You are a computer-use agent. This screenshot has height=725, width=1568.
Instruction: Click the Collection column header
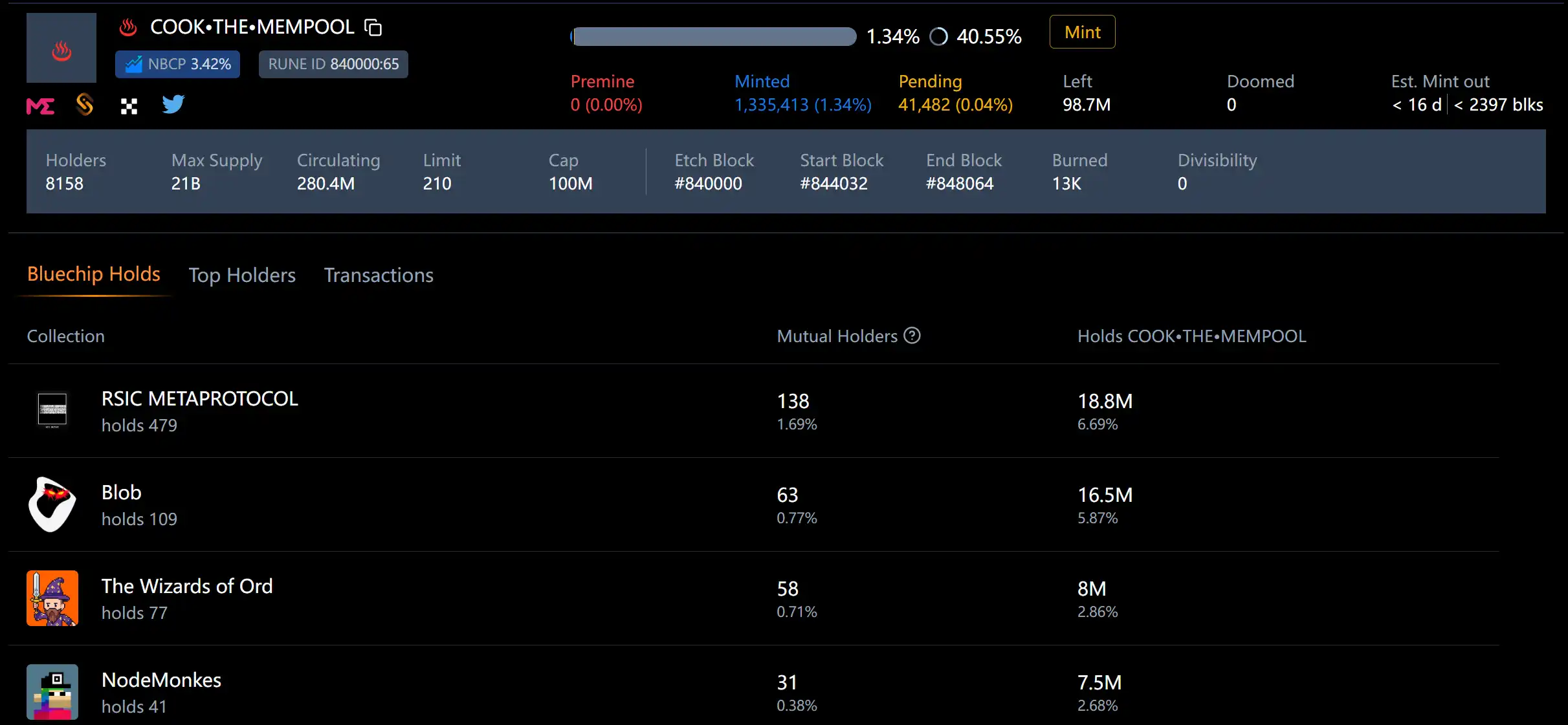click(x=66, y=336)
